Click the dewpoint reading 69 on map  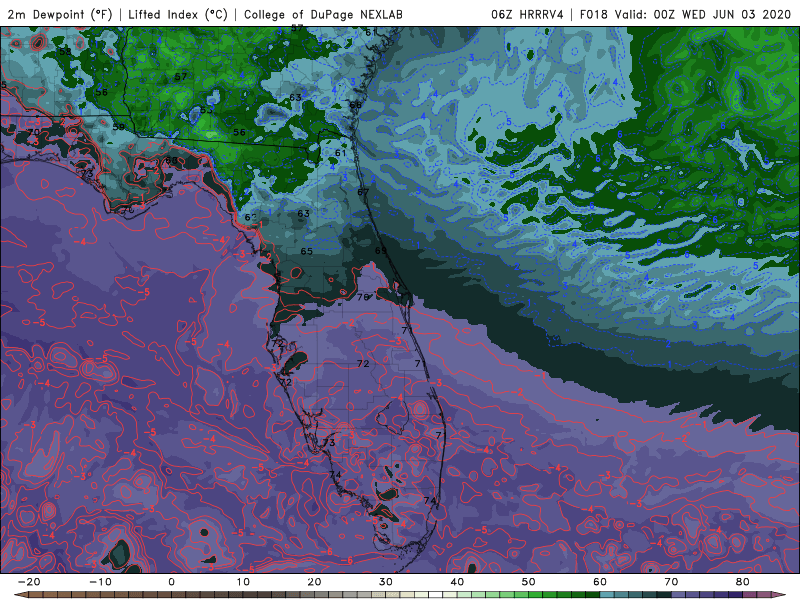[381, 251]
